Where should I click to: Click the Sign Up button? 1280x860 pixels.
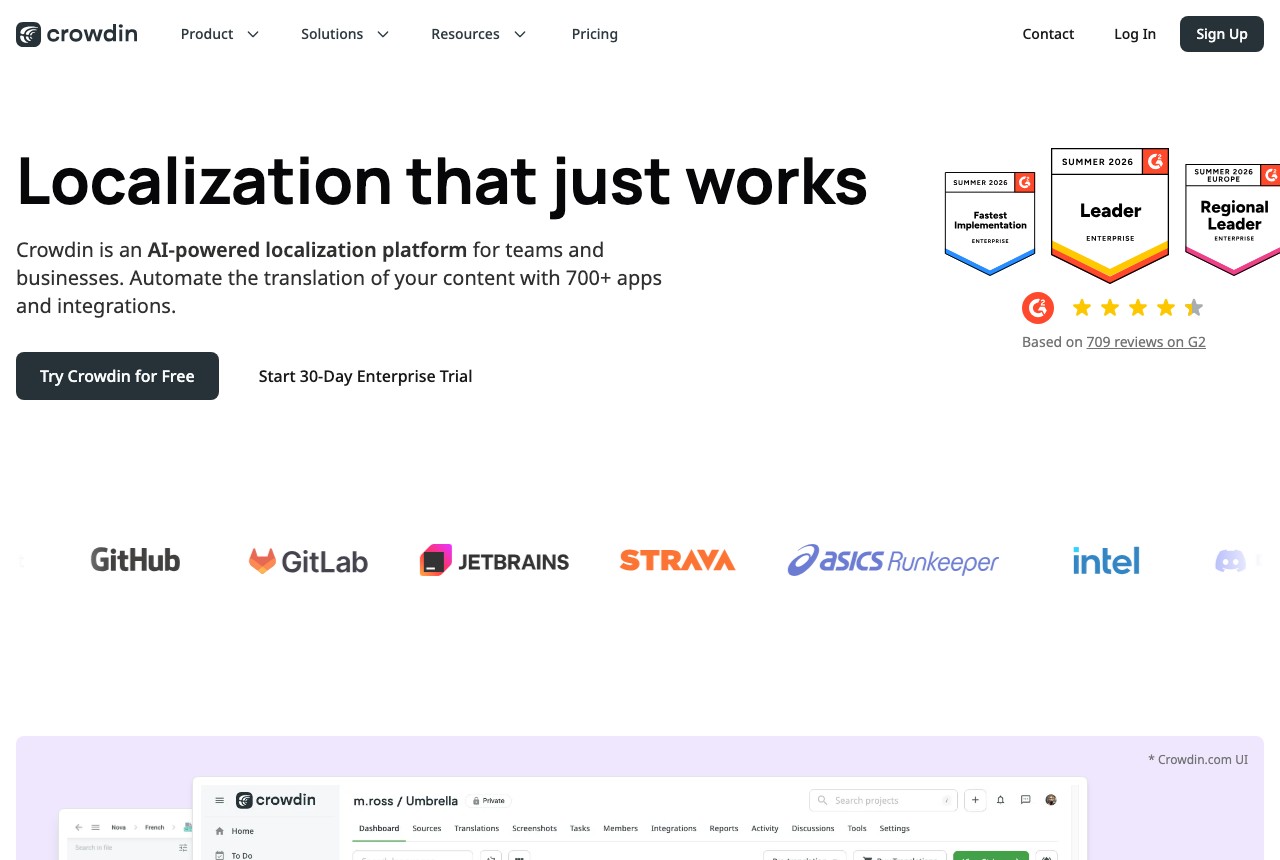coord(1222,34)
